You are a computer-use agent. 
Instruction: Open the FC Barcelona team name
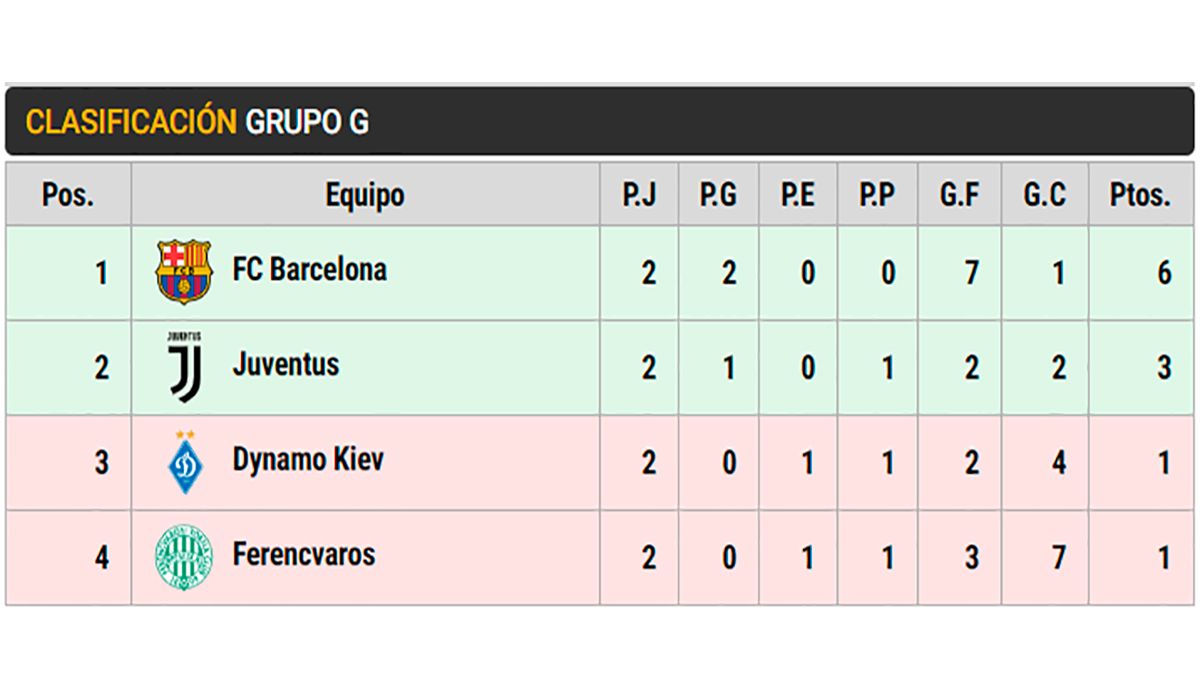pos(309,270)
